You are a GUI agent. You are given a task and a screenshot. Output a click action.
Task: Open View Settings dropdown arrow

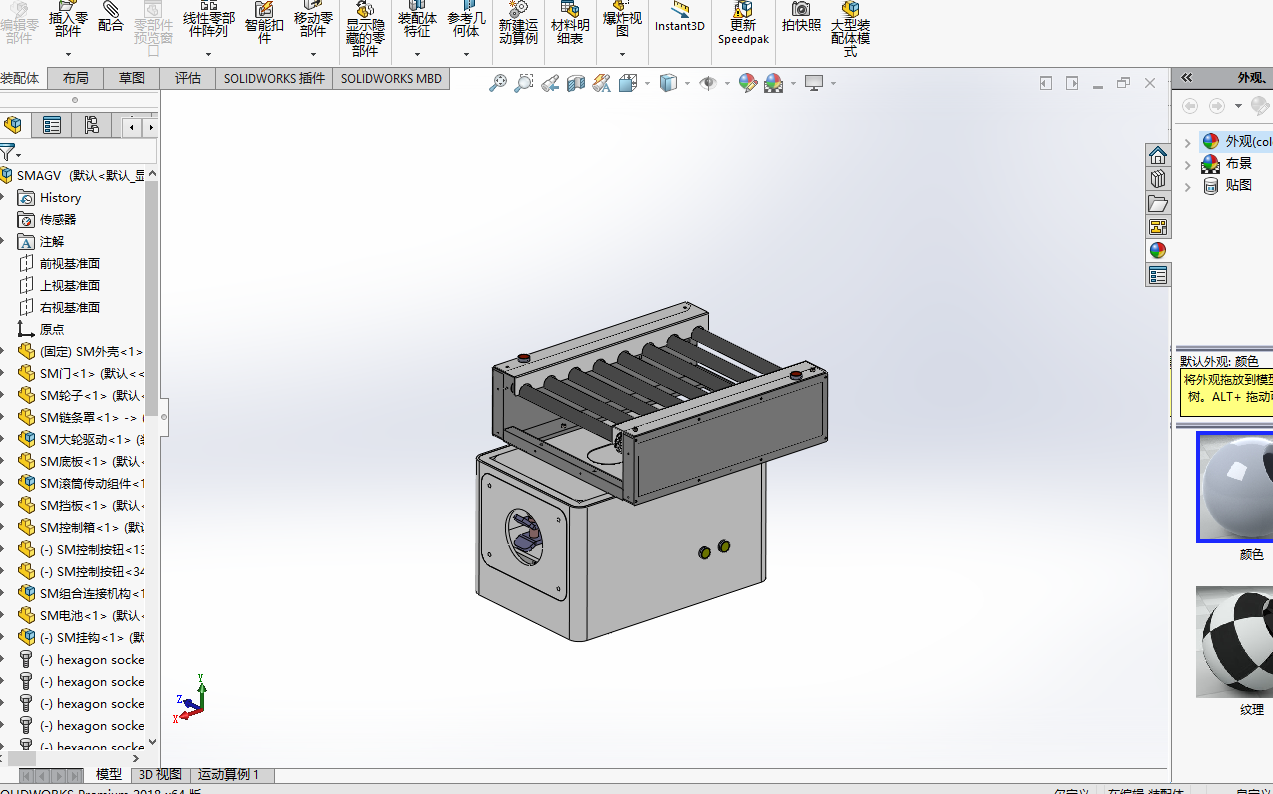coord(833,84)
